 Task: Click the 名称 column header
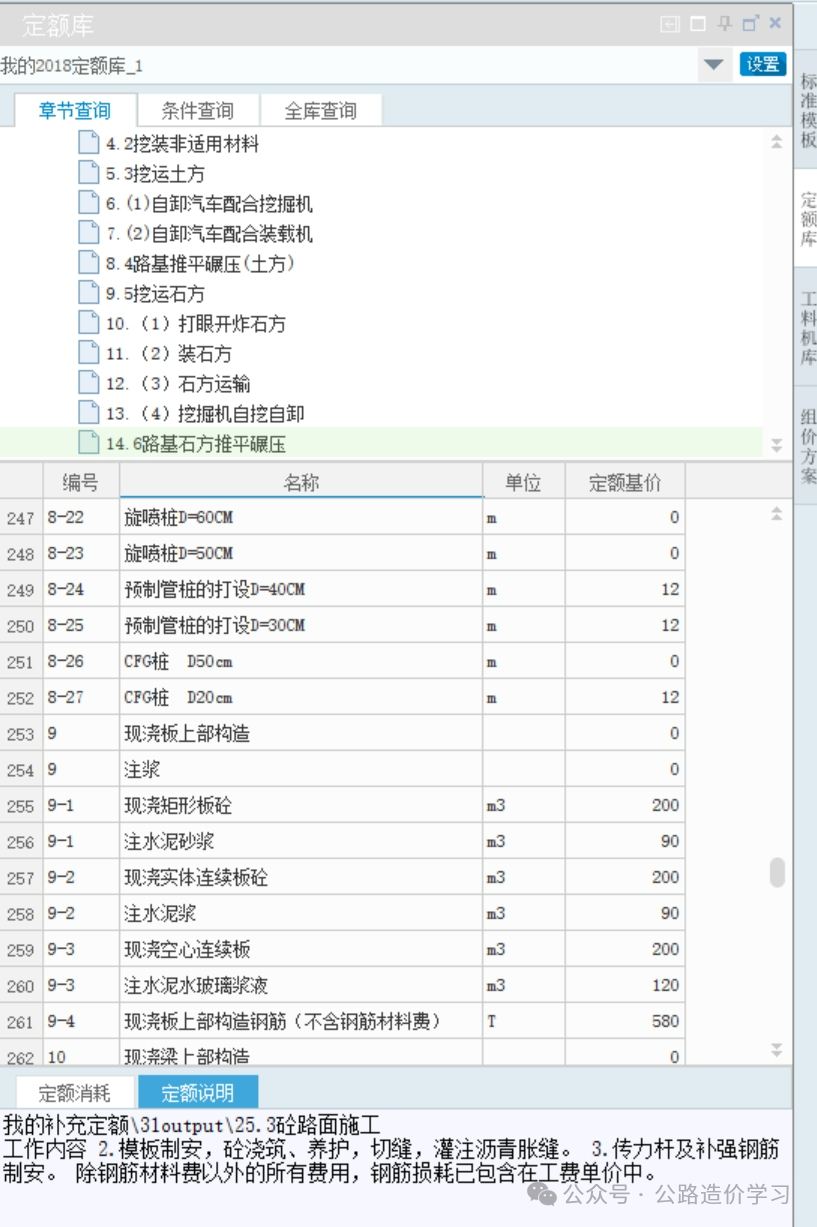[x=301, y=483]
